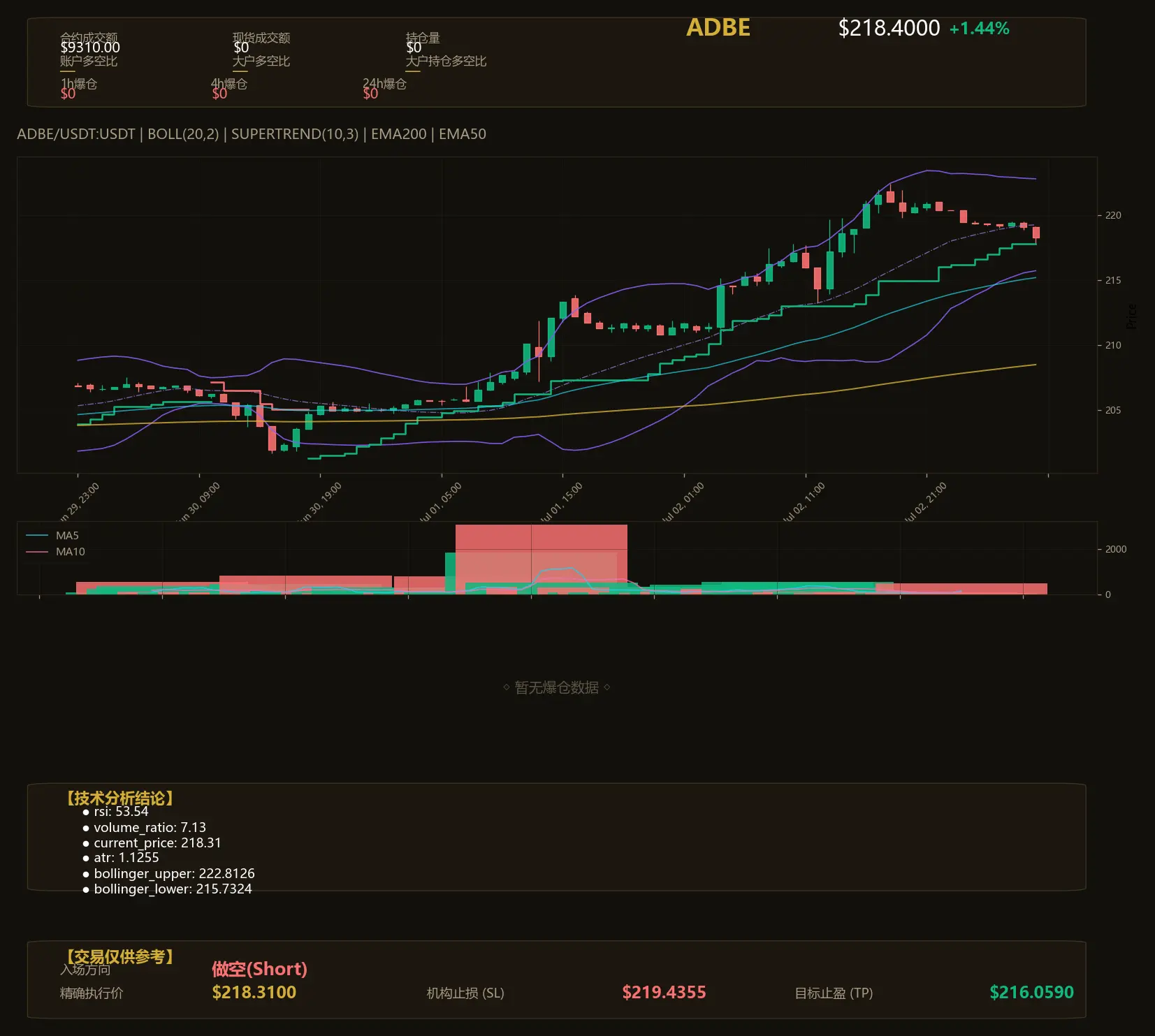Click the 4h爆仓 label
Screen dimensions: 1155x1036
(229, 84)
